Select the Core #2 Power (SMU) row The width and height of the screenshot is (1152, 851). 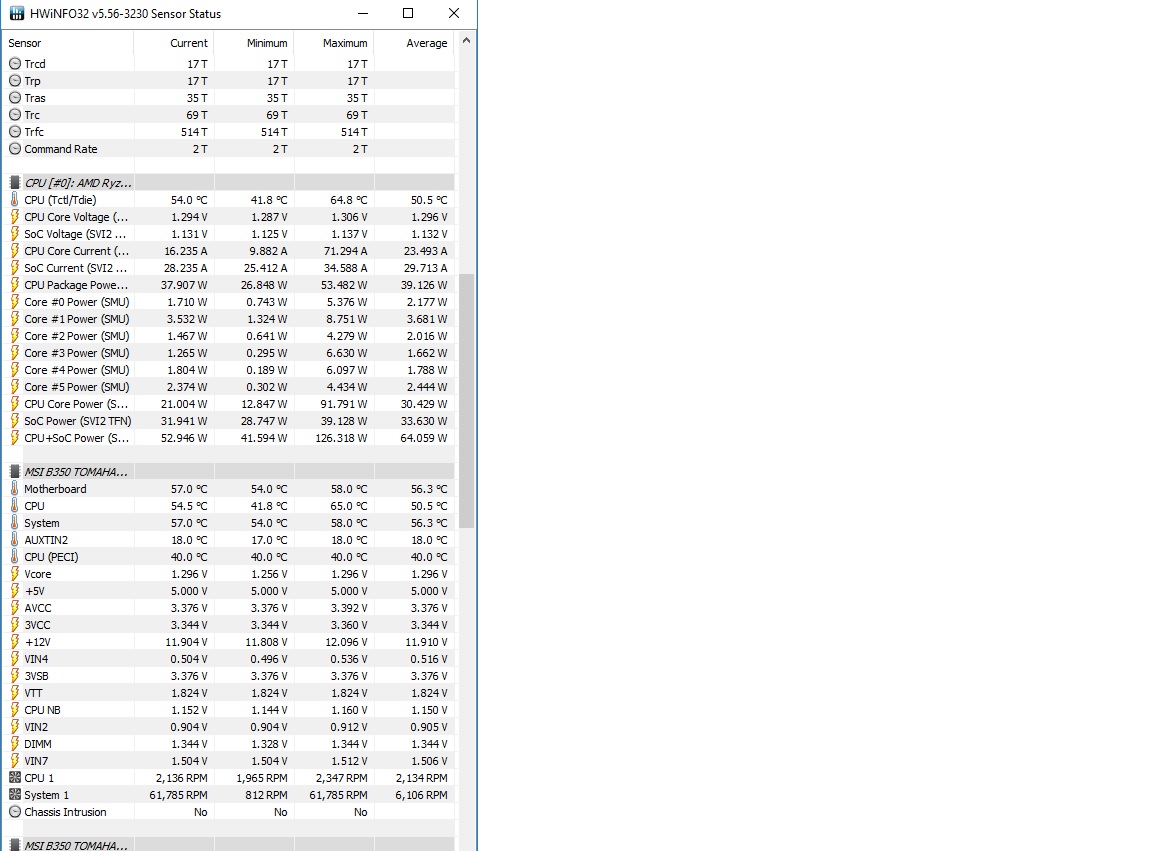click(228, 336)
